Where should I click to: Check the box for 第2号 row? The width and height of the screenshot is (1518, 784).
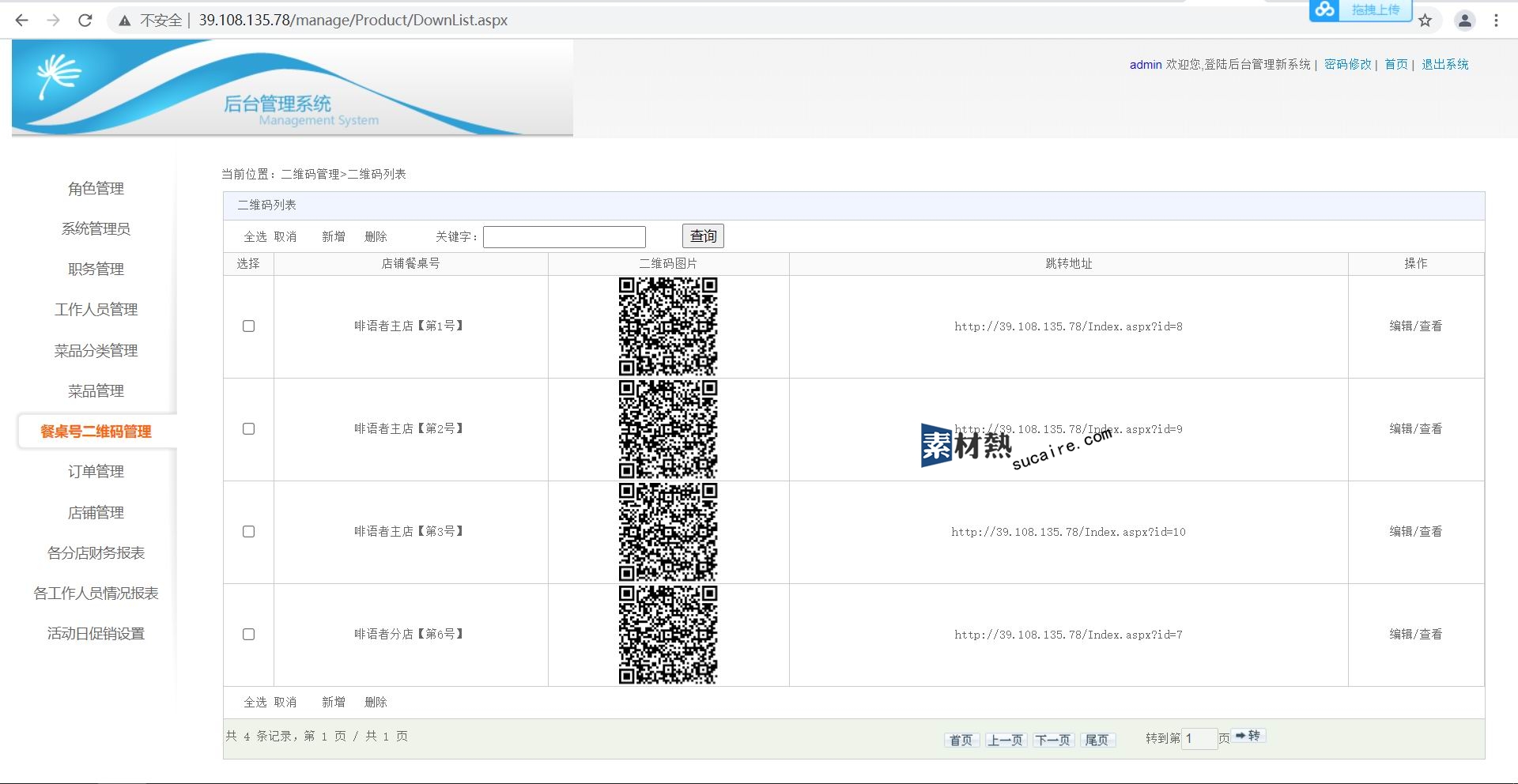pyautogui.click(x=248, y=428)
